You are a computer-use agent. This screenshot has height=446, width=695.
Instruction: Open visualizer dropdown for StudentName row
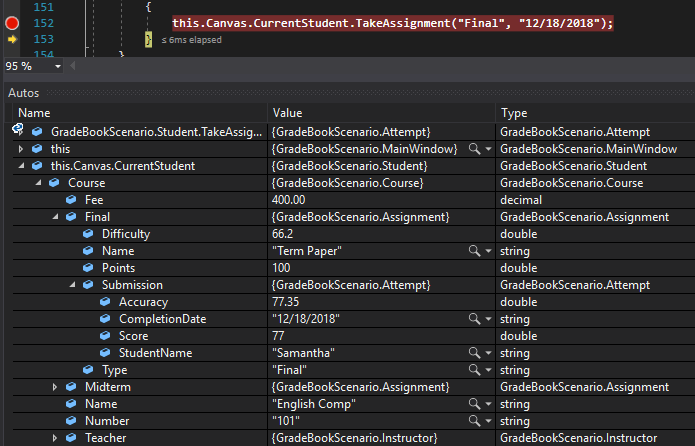pyautogui.click(x=488, y=353)
